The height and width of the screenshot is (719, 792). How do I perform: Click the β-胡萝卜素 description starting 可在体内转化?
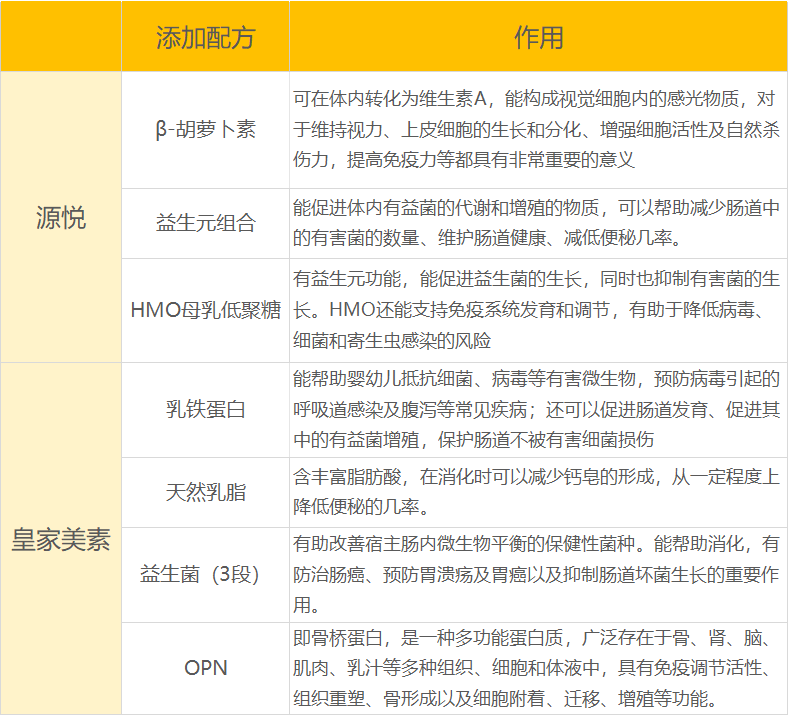[538, 130]
